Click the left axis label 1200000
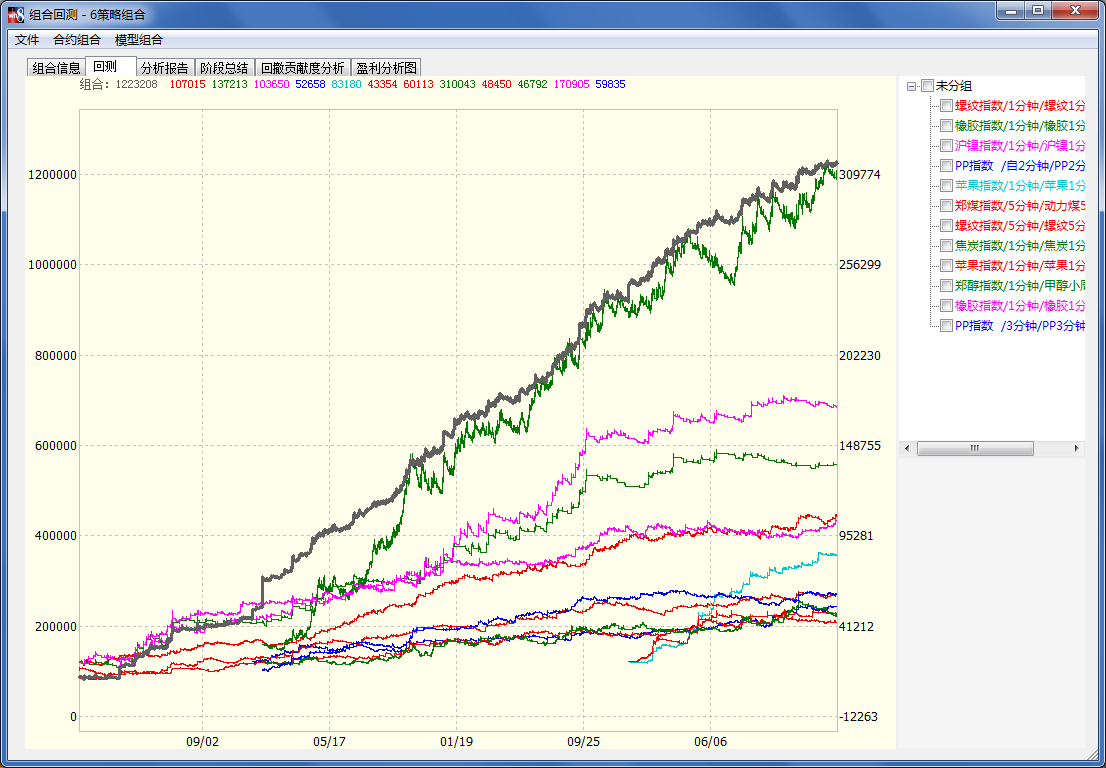Screen dimensions: 1106x768 click(52, 175)
